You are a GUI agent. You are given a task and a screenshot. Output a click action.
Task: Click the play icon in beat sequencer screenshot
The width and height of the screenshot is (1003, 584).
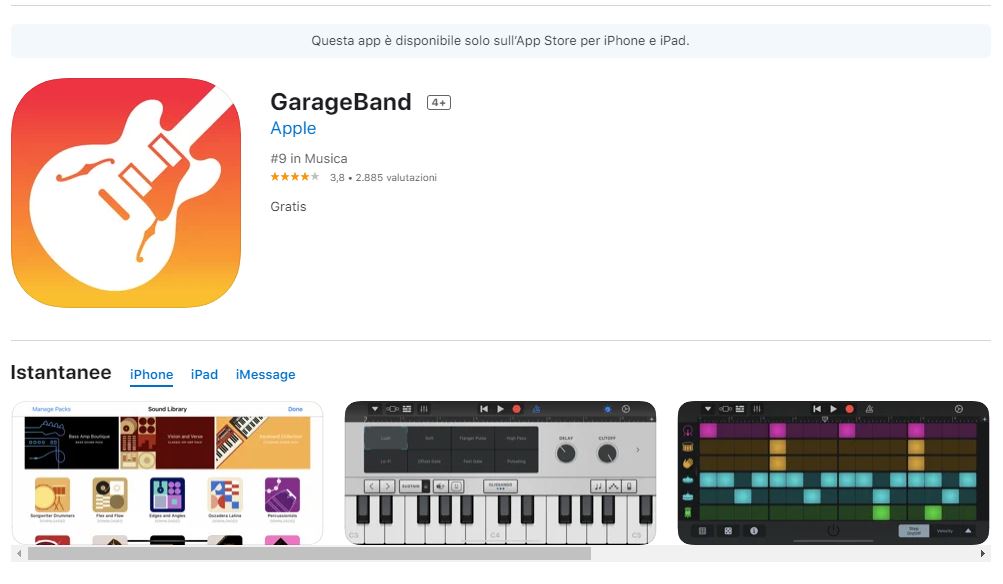tap(833, 409)
